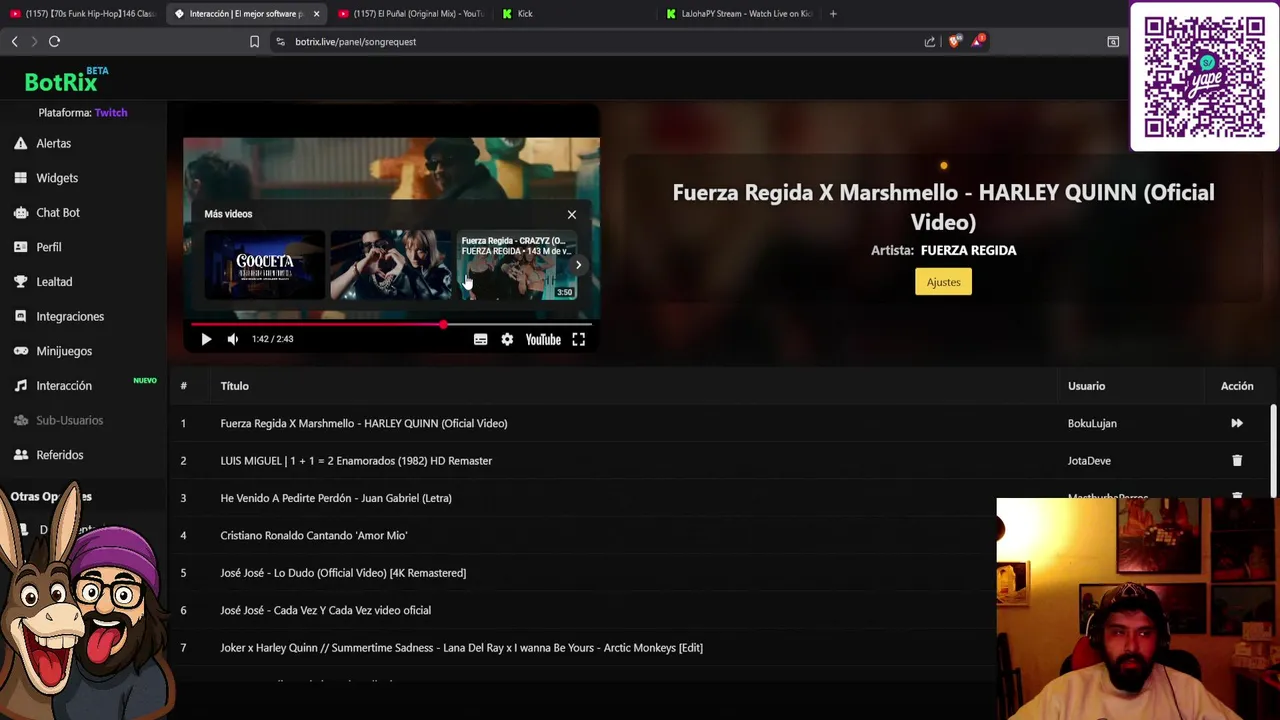Click the Sub-Usuarios people icon
This screenshot has width=1280, height=720.
(x=20, y=420)
